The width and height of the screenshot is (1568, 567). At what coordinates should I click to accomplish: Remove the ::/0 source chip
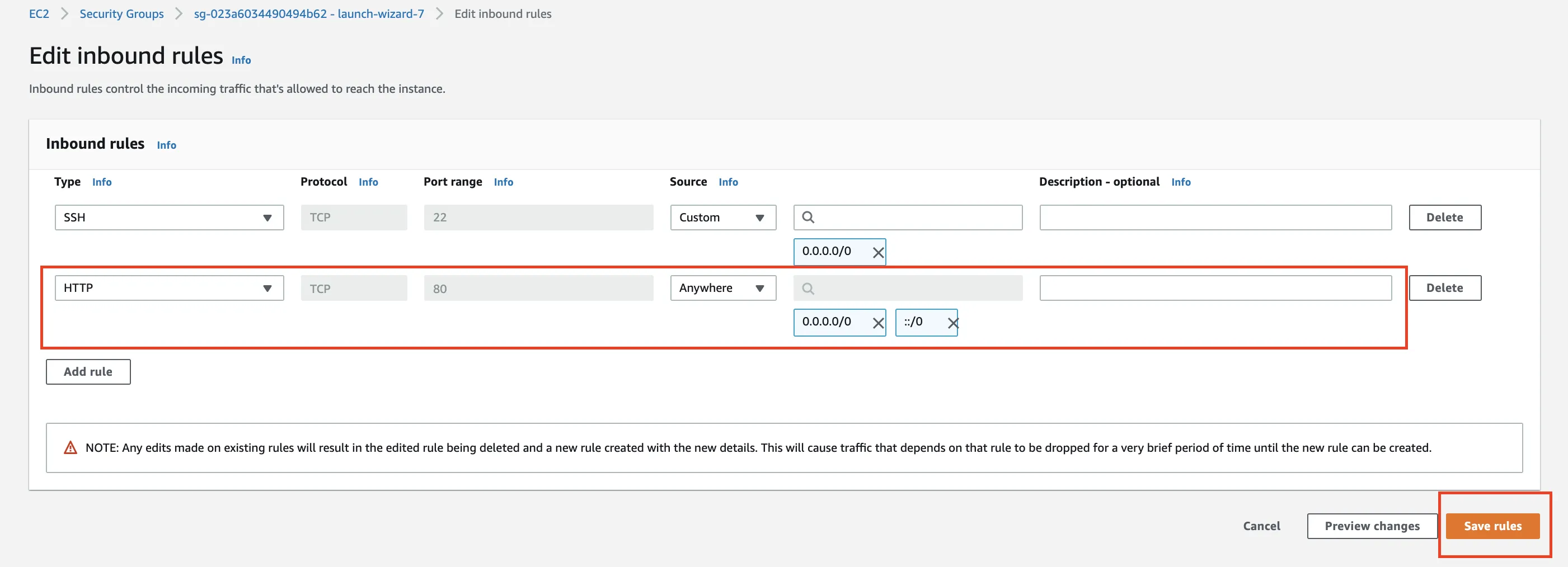[952, 323]
